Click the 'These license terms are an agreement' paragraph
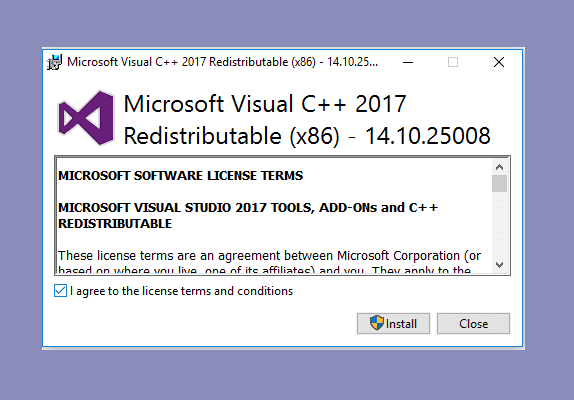The height and width of the screenshot is (400, 574). click(x=269, y=255)
